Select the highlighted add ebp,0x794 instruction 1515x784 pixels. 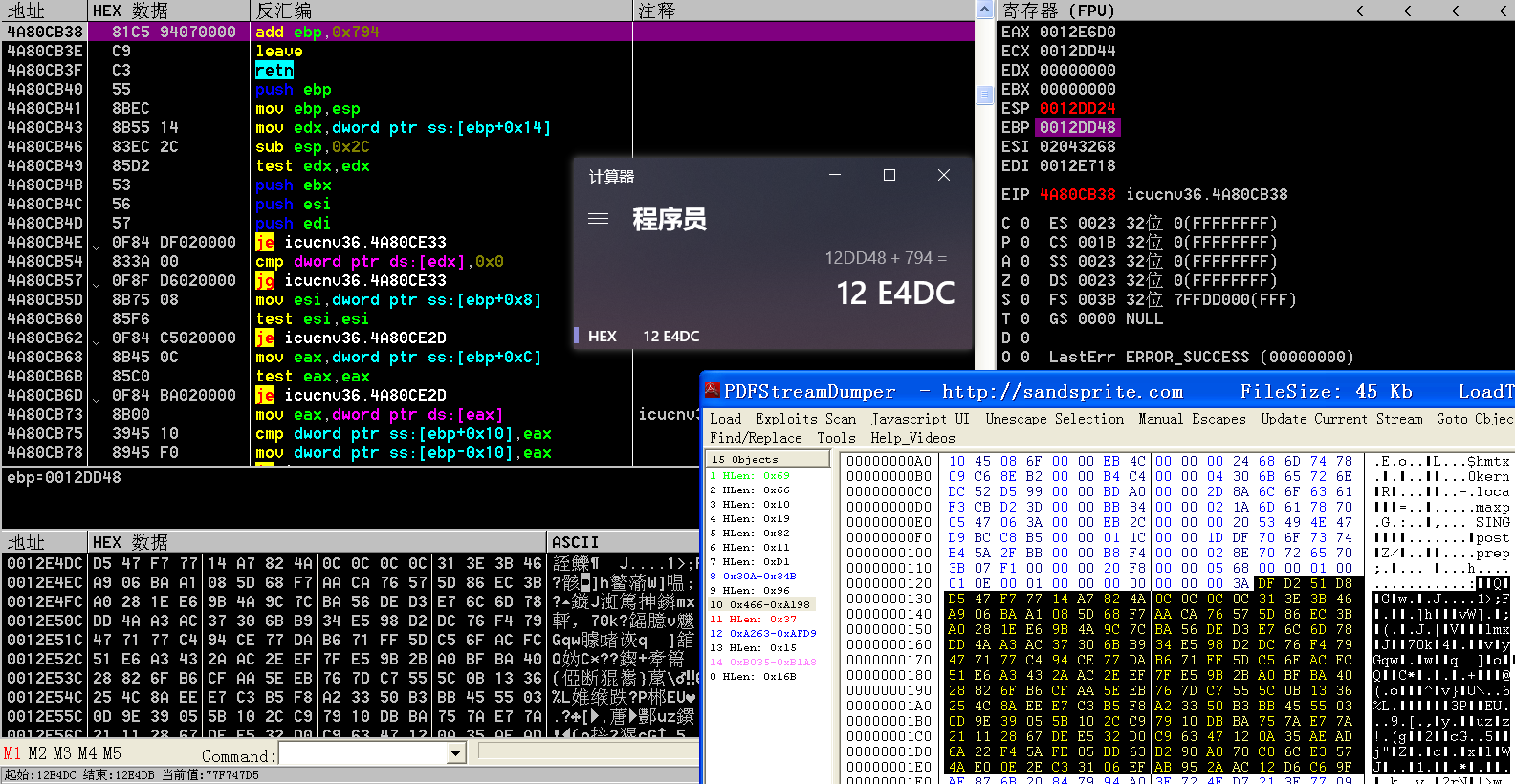[488, 32]
